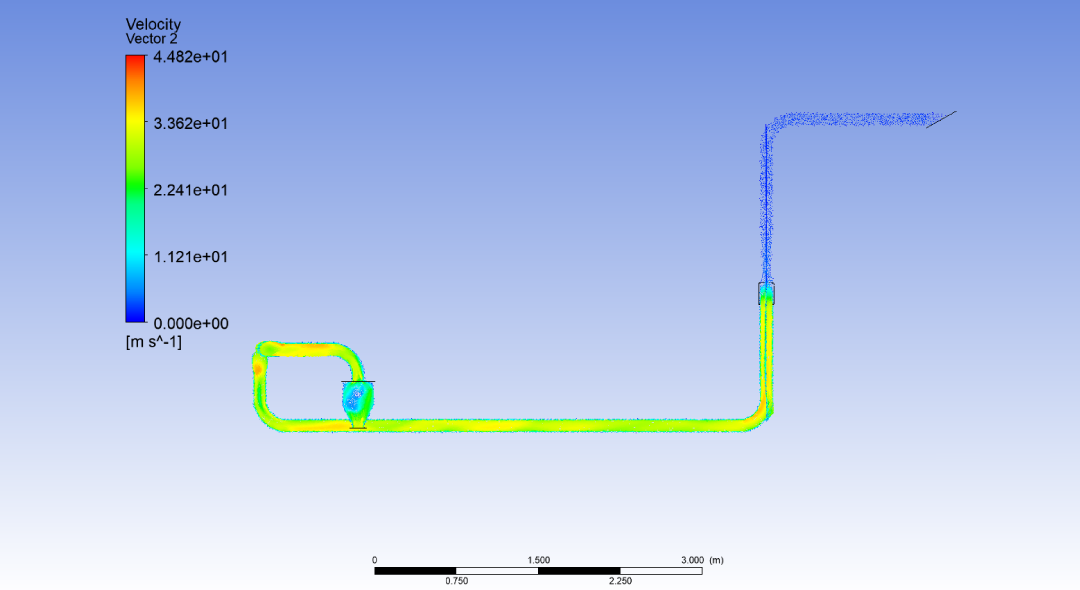Image resolution: width=1080 pixels, height=590 pixels.
Task: Click the legend value 2.241e+01
Action: coord(190,190)
